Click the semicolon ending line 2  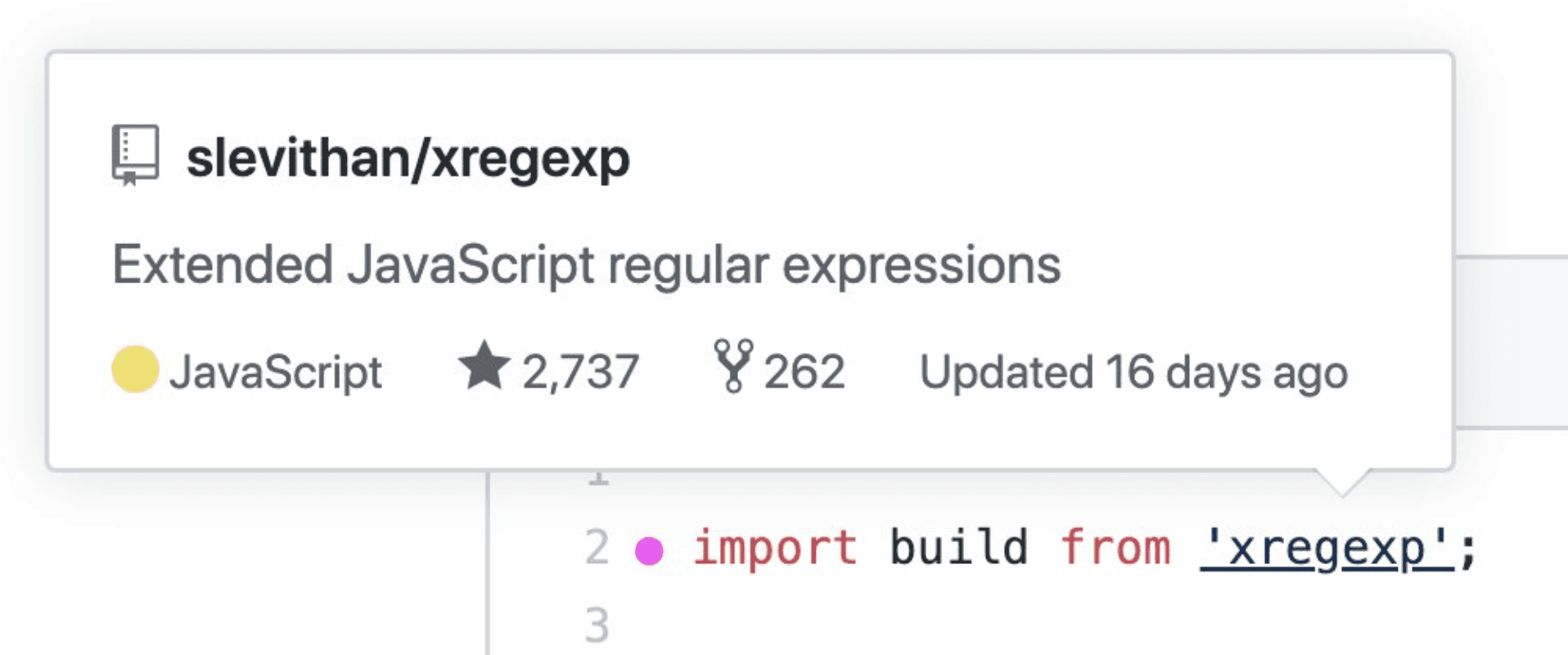tap(1467, 549)
